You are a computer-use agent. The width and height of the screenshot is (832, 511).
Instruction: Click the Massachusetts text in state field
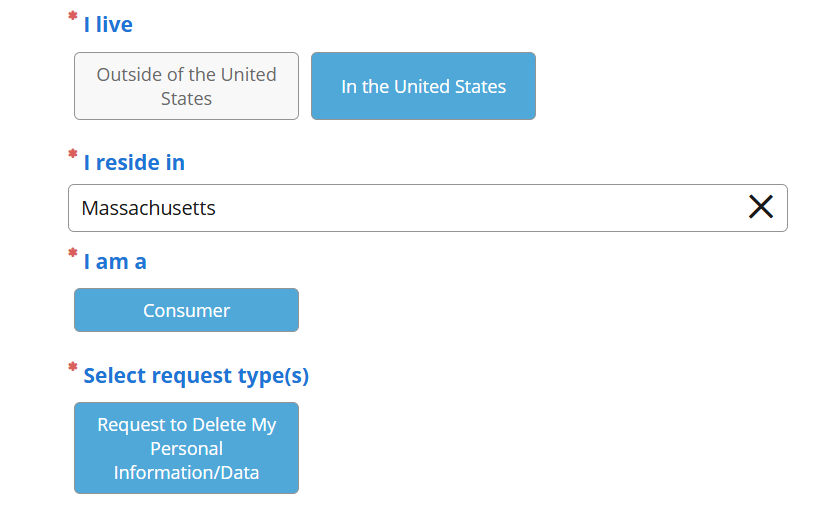[x=148, y=208]
